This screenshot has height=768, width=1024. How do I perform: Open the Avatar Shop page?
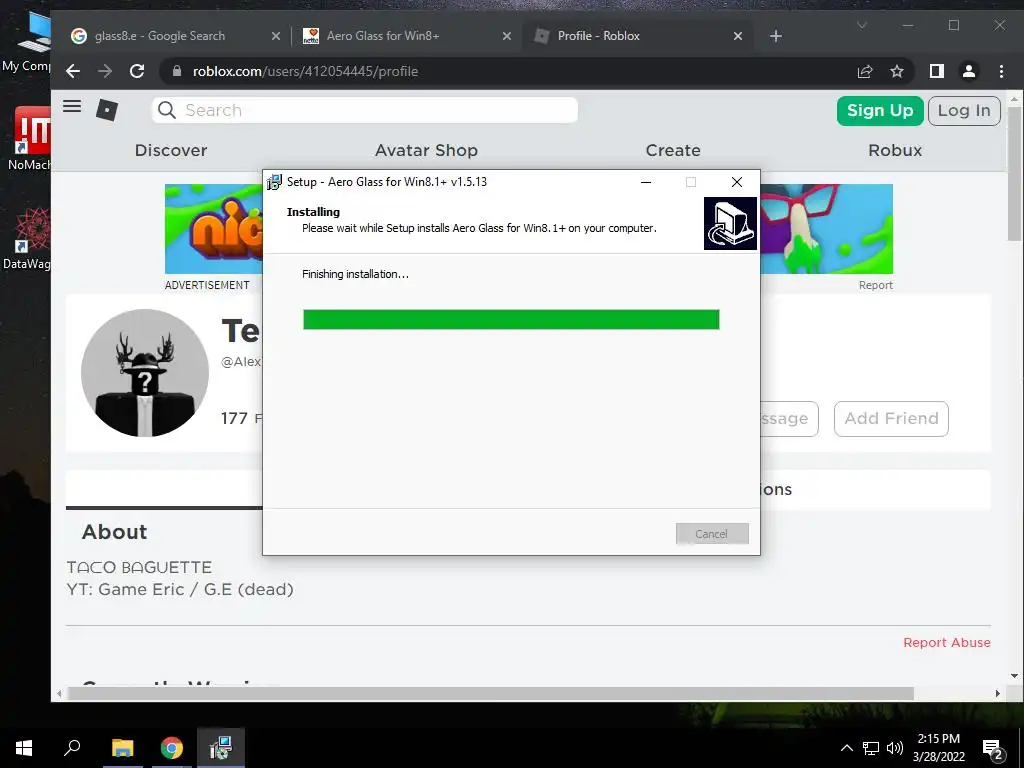[x=426, y=150]
